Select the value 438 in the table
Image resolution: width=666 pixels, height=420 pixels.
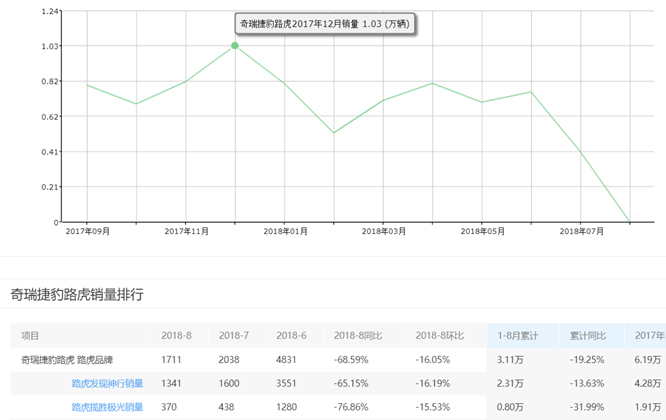click(226, 407)
